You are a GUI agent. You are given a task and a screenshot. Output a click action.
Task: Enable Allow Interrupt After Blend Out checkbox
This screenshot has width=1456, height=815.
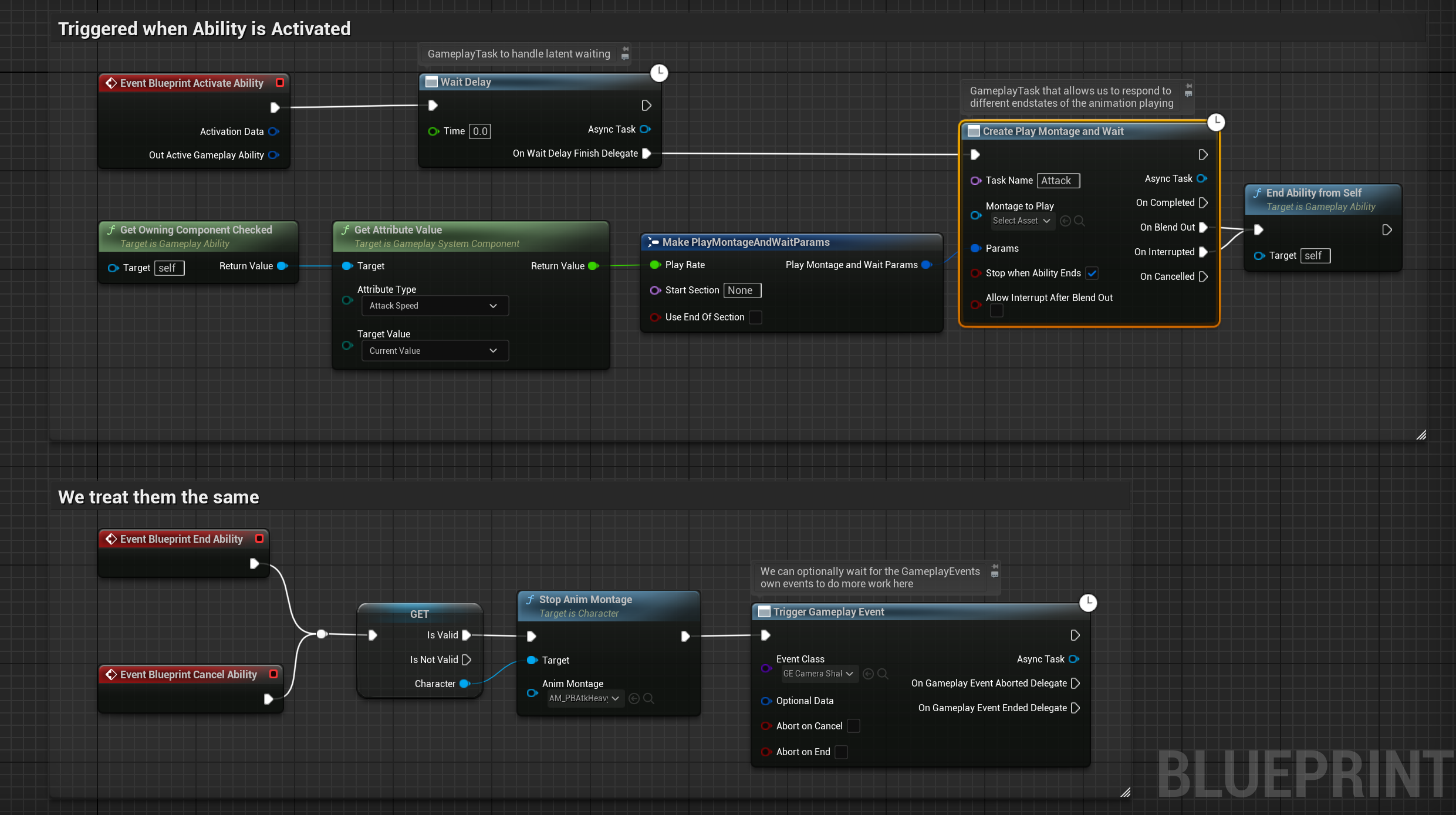click(996, 311)
